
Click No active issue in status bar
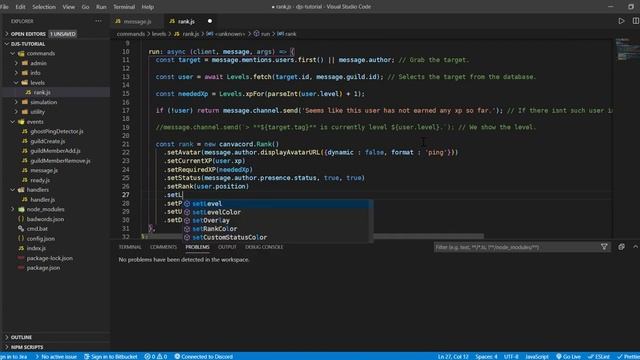coord(56,356)
